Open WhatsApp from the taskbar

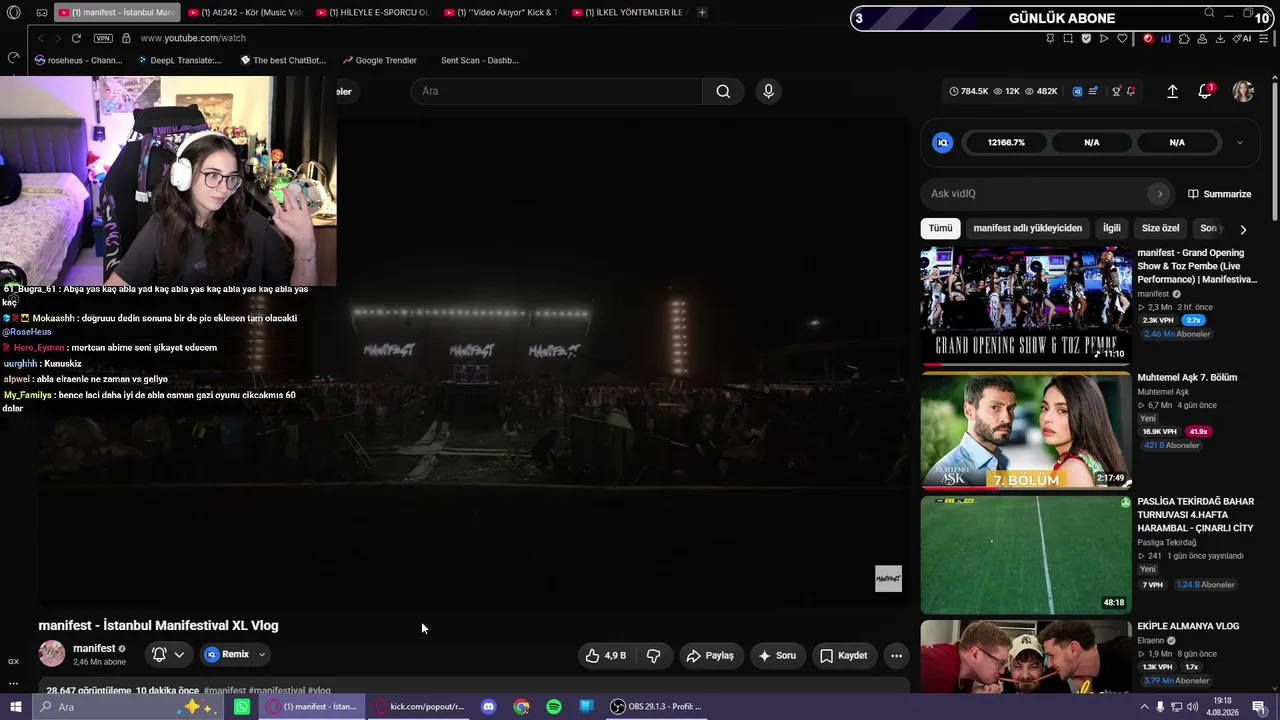(x=242, y=707)
